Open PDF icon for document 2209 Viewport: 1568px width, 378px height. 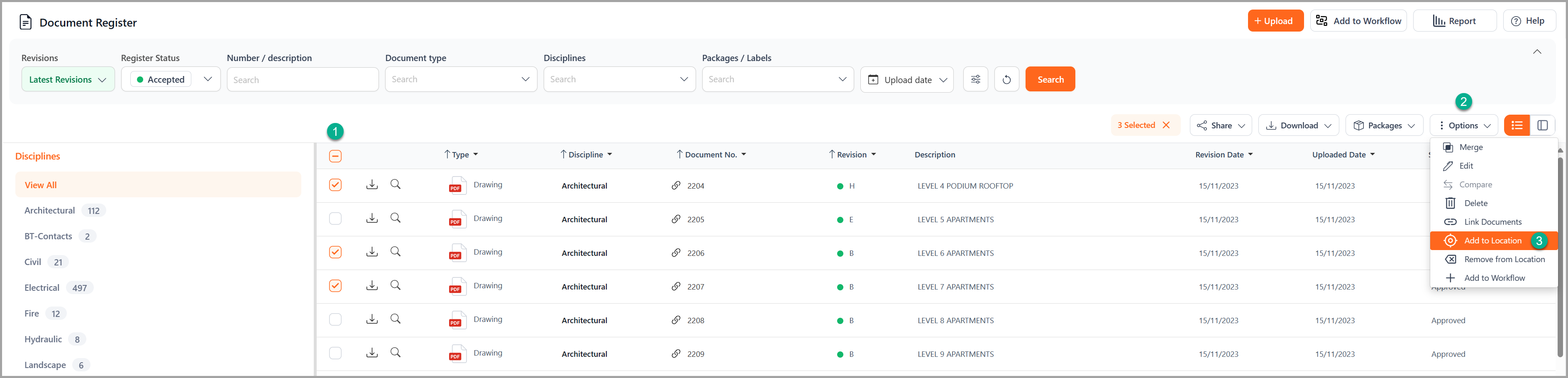pos(457,353)
